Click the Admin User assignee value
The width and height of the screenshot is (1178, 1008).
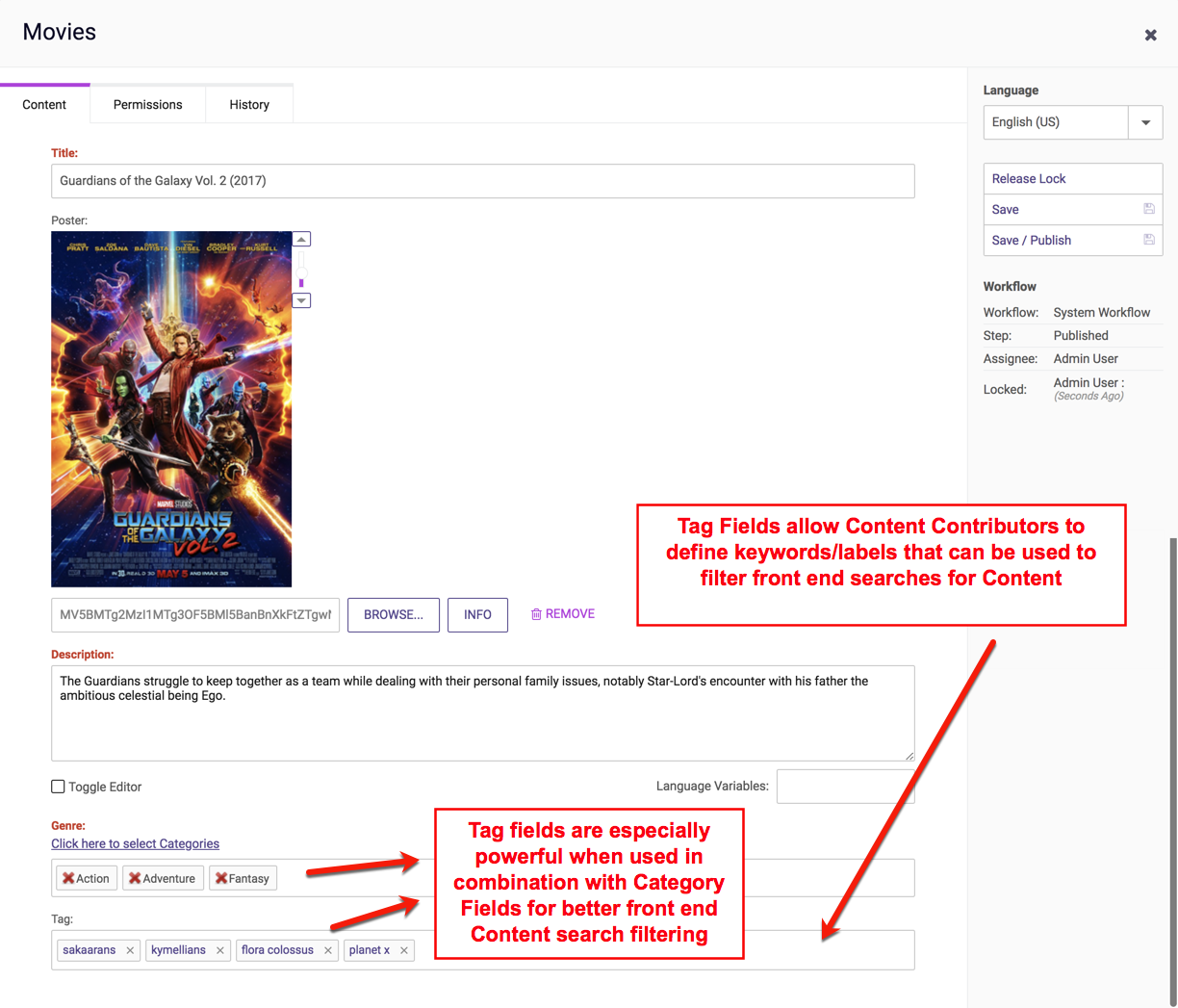(x=1086, y=359)
